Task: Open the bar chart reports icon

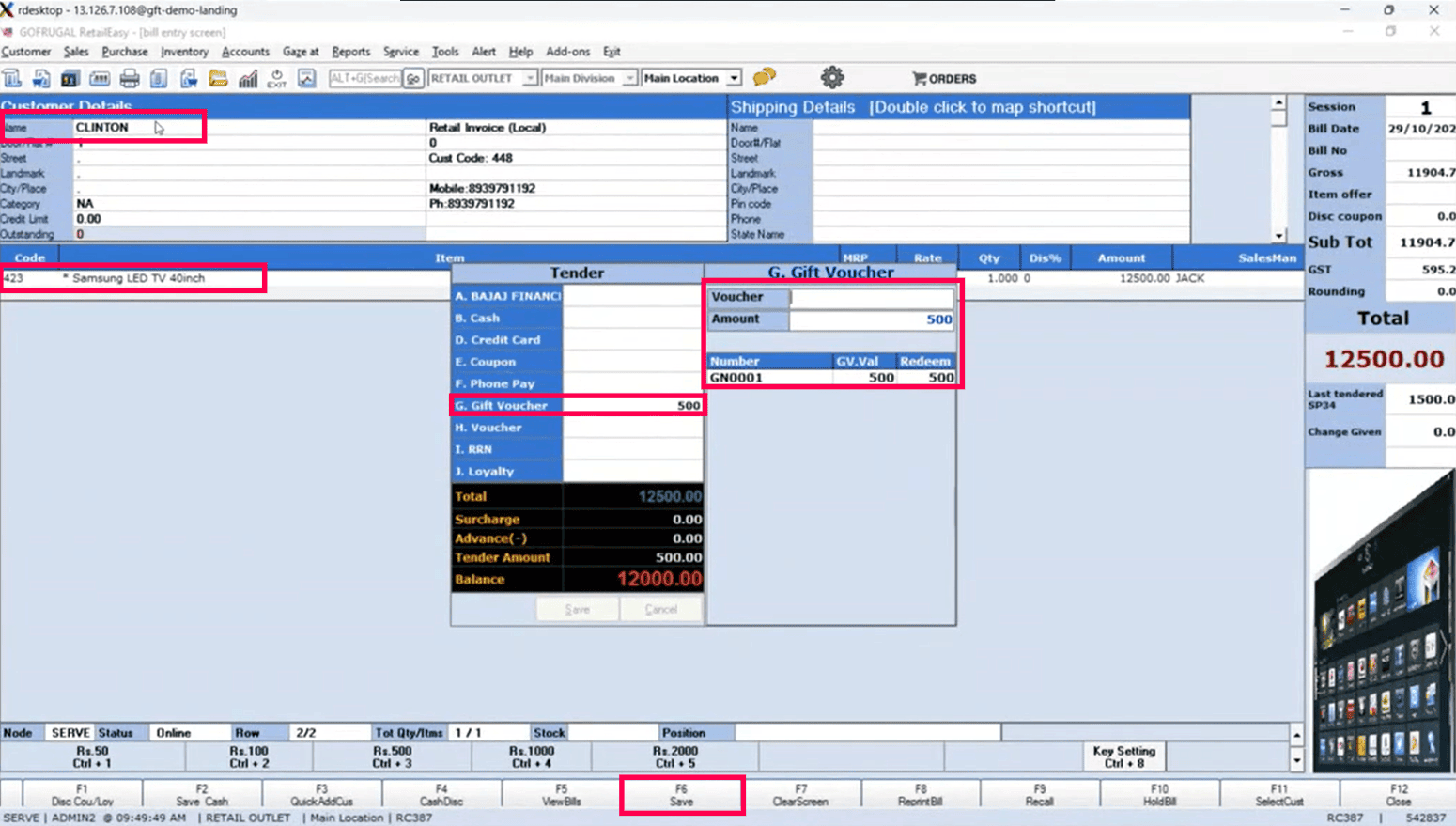Action: pyautogui.click(x=248, y=79)
